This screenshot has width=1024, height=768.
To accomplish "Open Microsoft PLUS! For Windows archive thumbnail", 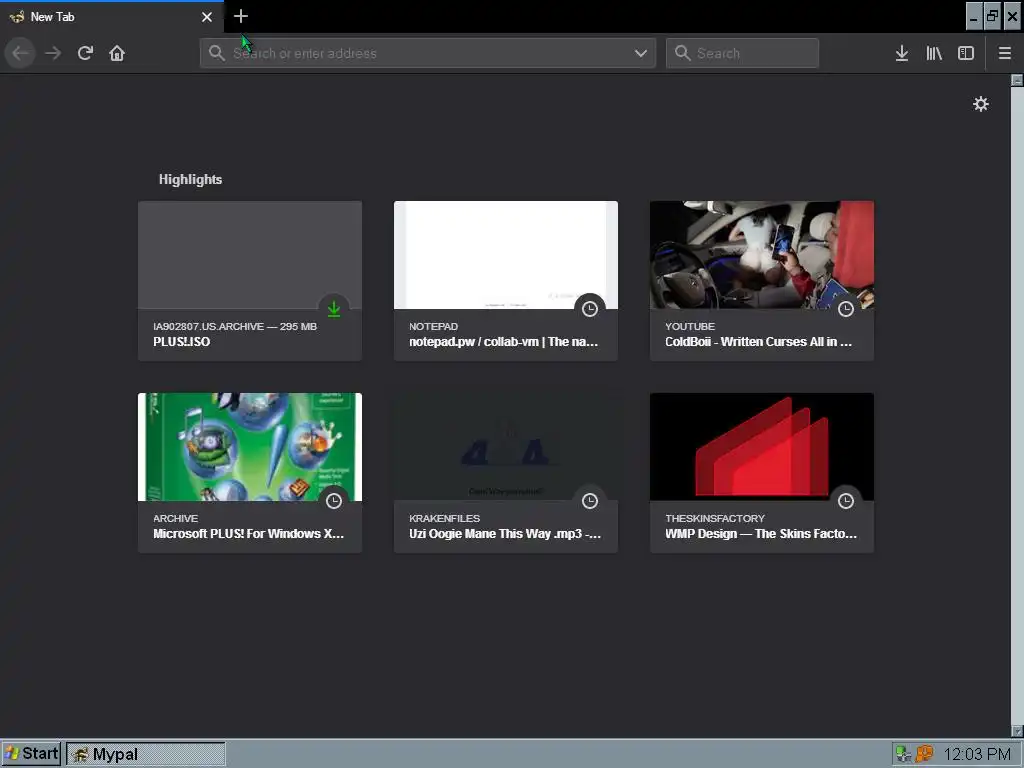I will click(249, 447).
